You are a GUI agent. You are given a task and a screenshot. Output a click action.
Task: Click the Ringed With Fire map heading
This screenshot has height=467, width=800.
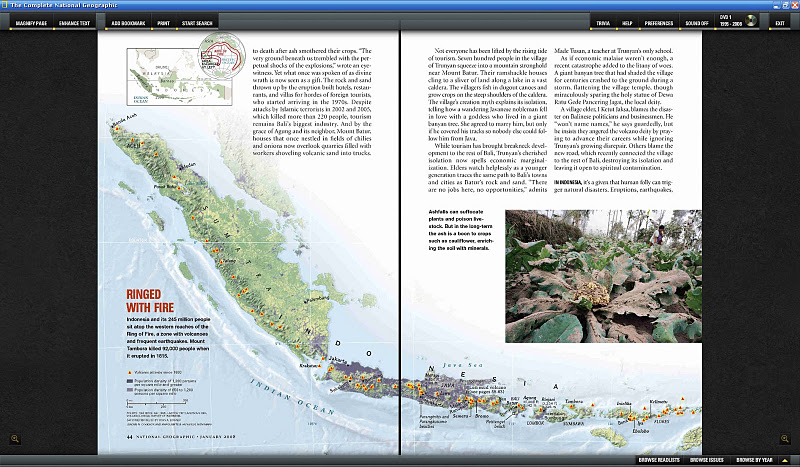[x=152, y=300]
